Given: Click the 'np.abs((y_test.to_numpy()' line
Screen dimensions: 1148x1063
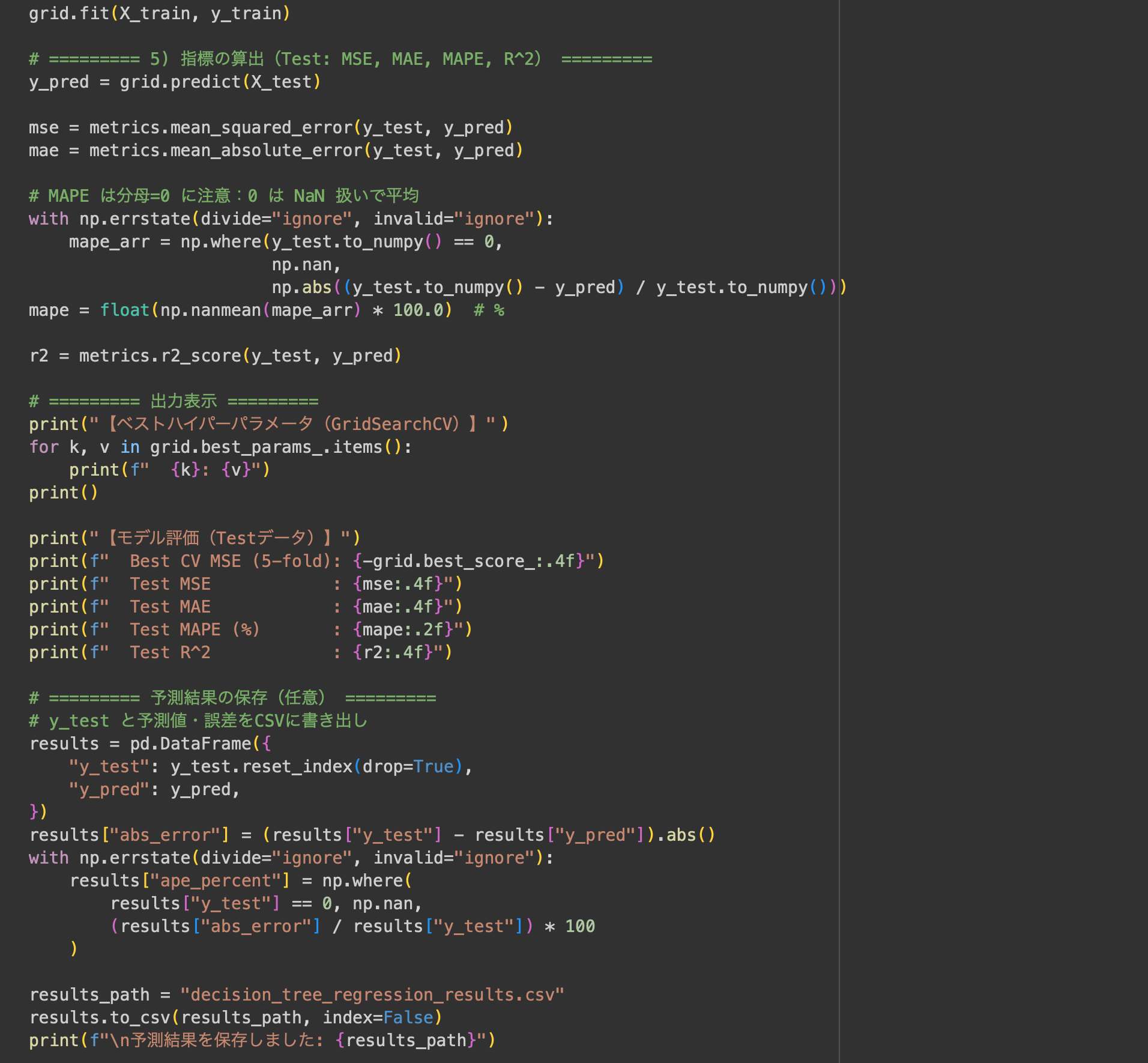Looking at the screenshot, I should [x=559, y=287].
